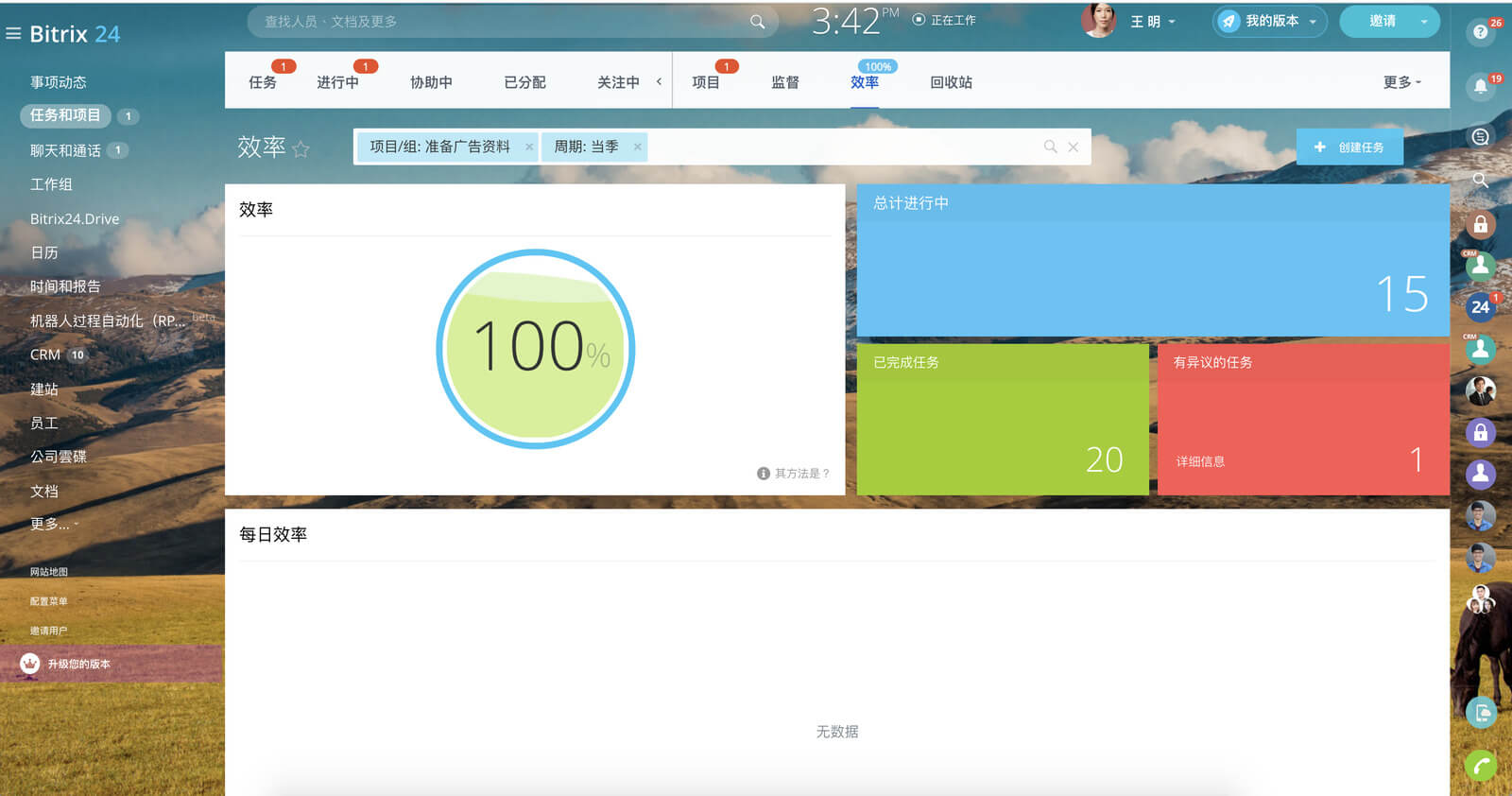
Task: Click the group avatar icon in right sidebar
Action: (x=1480, y=598)
